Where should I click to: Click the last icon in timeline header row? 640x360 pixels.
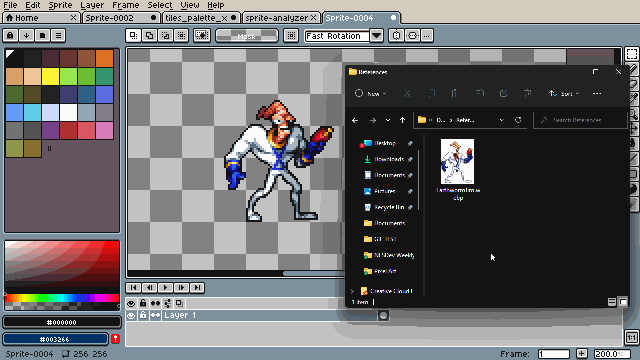click(x=179, y=303)
